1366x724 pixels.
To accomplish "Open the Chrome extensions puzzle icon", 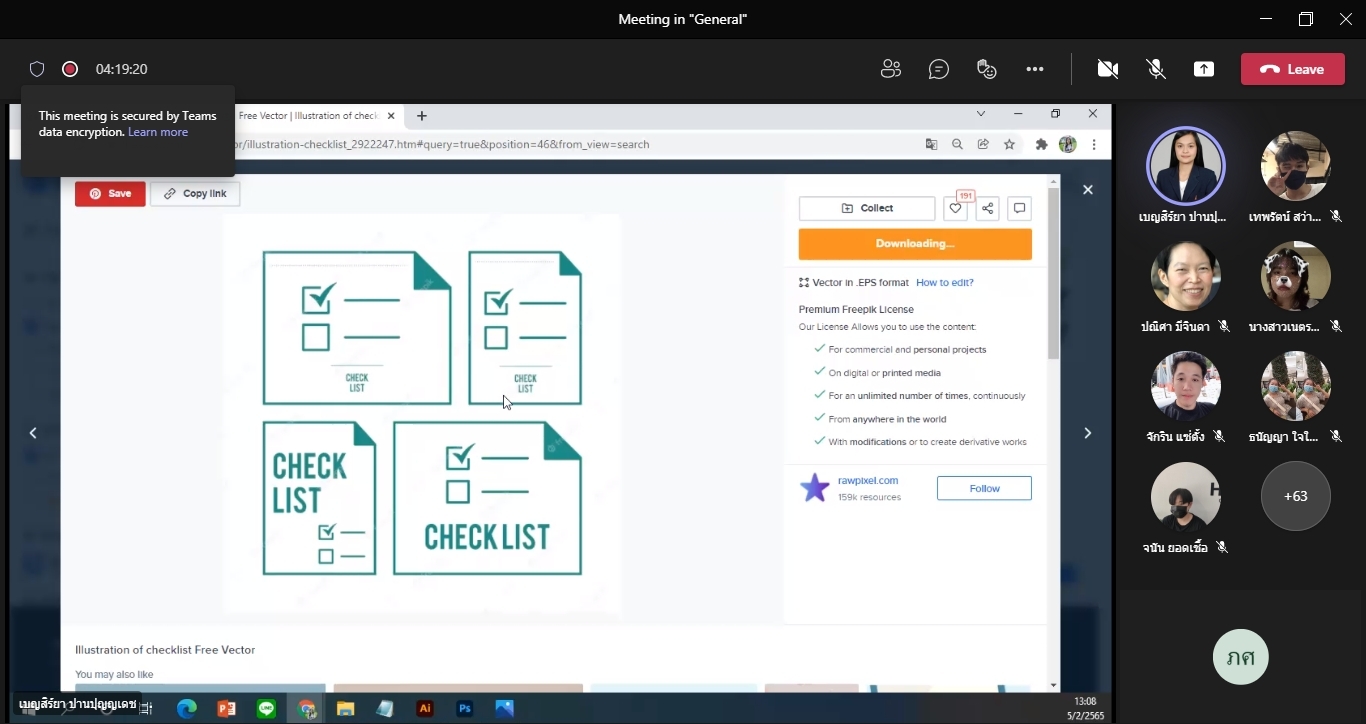I will coord(1041,144).
